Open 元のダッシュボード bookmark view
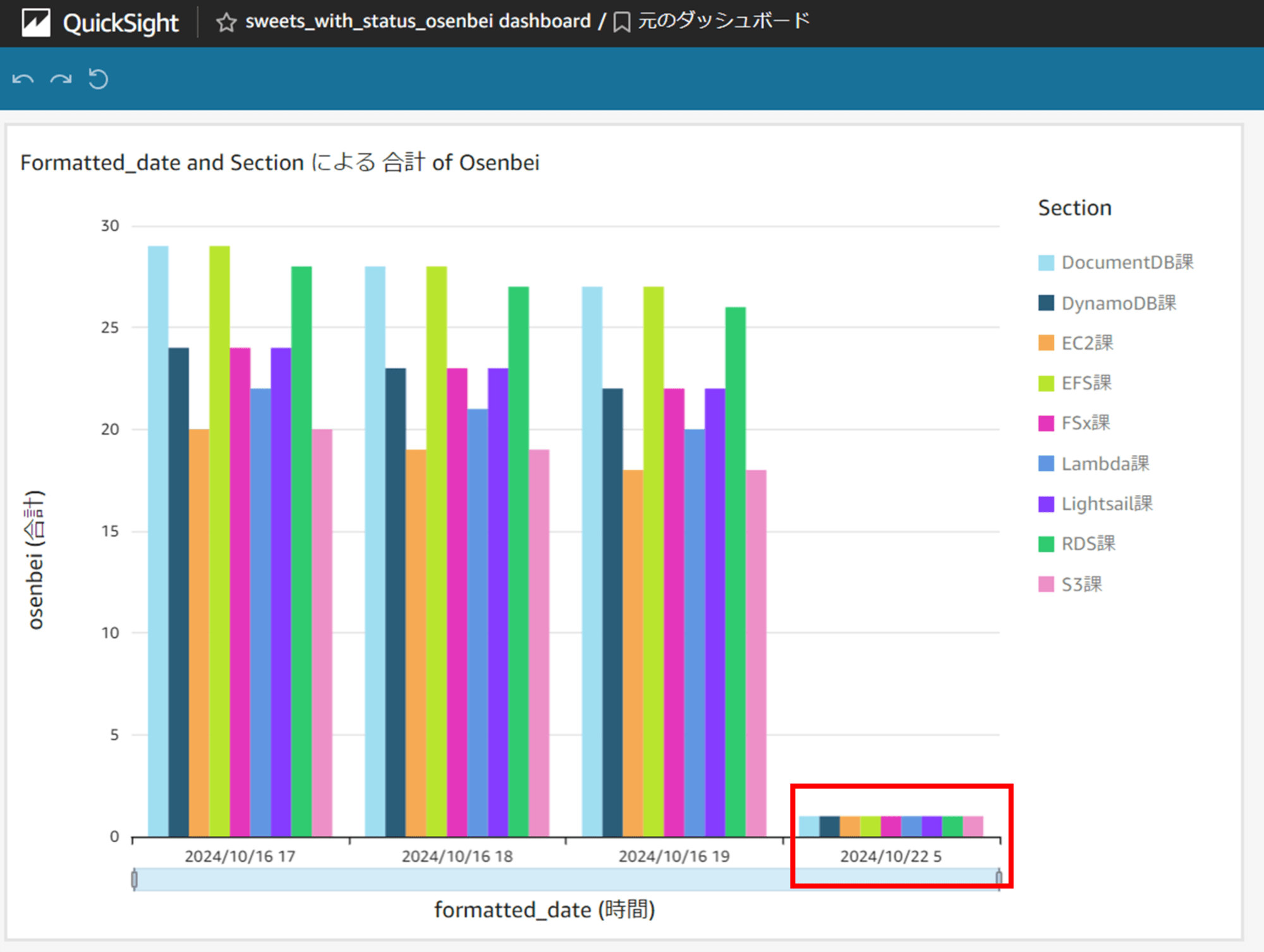1264x952 pixels. [724, 21]
